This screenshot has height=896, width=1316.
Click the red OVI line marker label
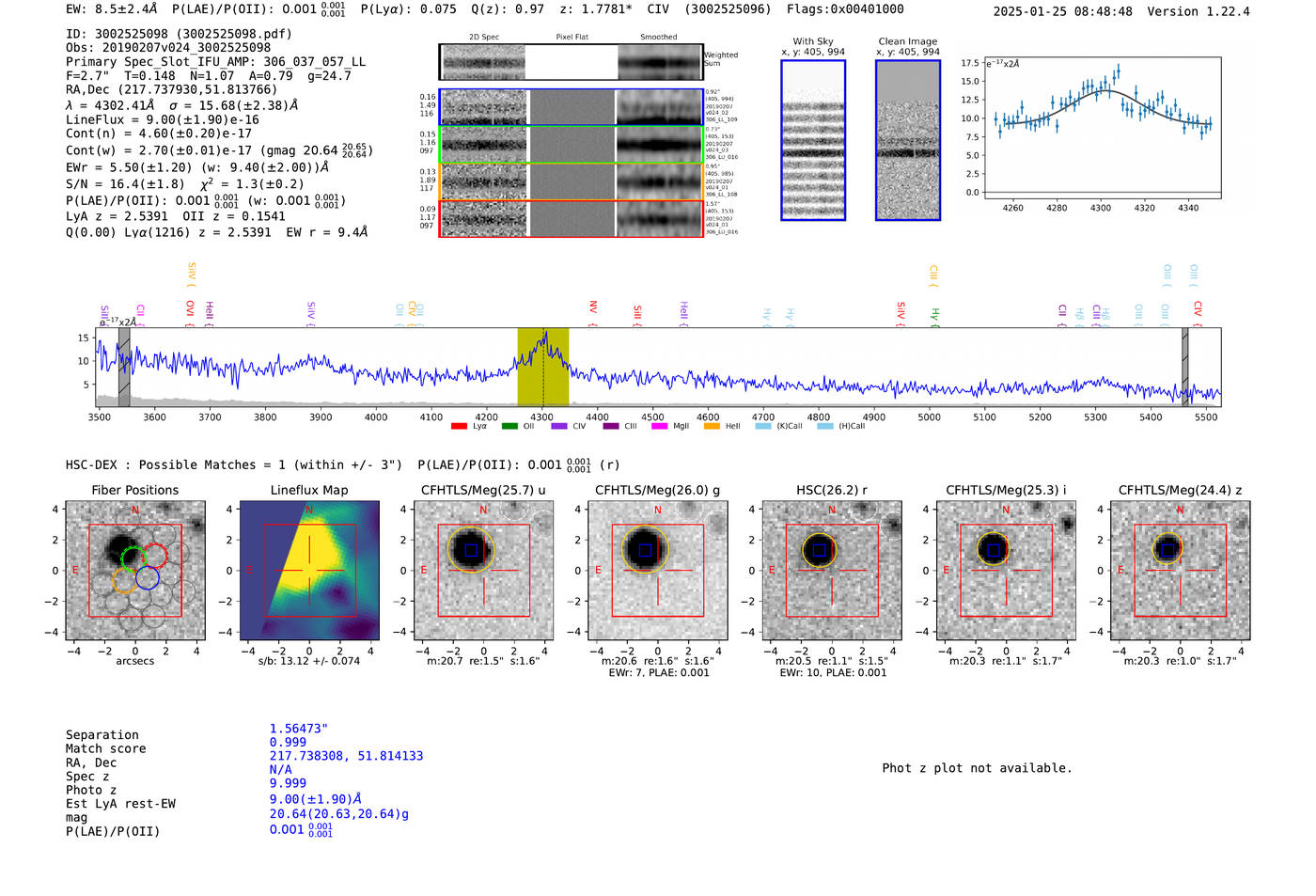(x=190, y=314)
